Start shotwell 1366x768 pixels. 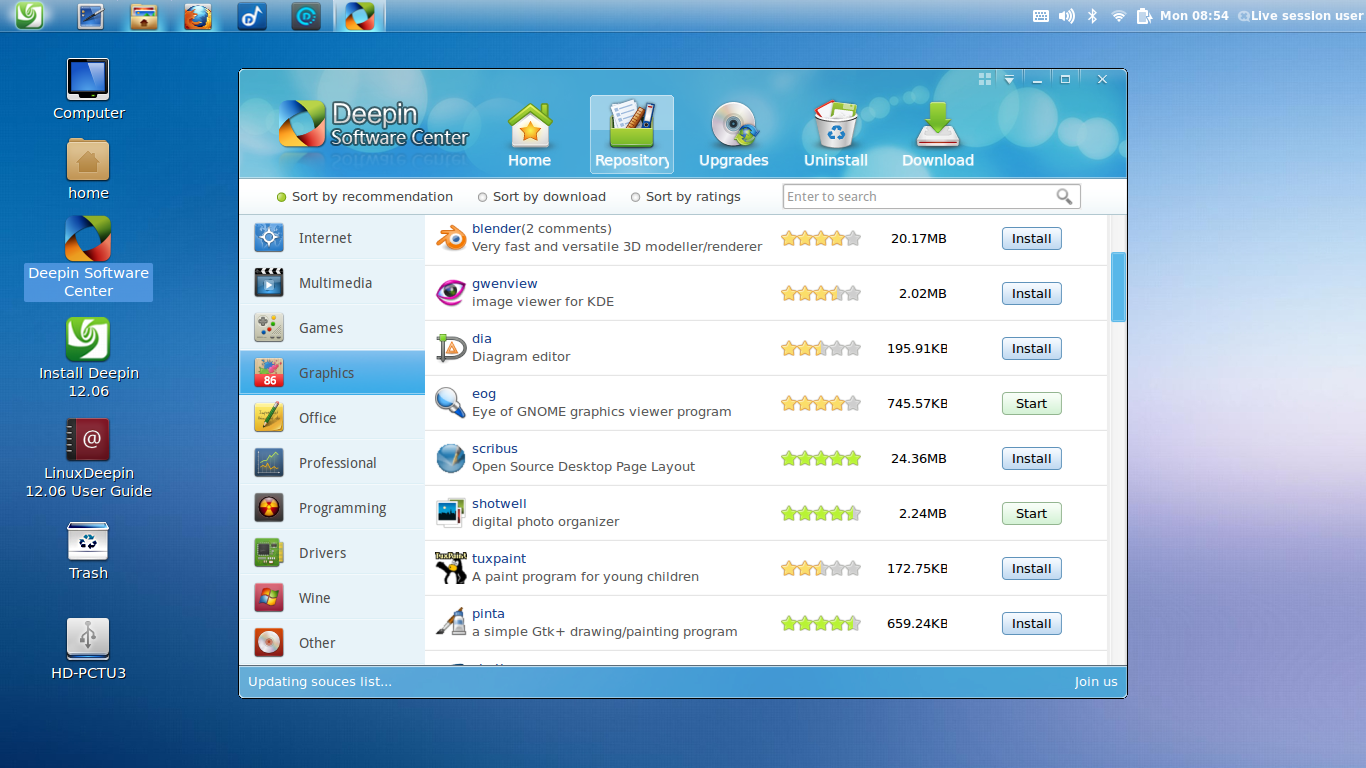pyautogui.click(x=1031, y=513)
